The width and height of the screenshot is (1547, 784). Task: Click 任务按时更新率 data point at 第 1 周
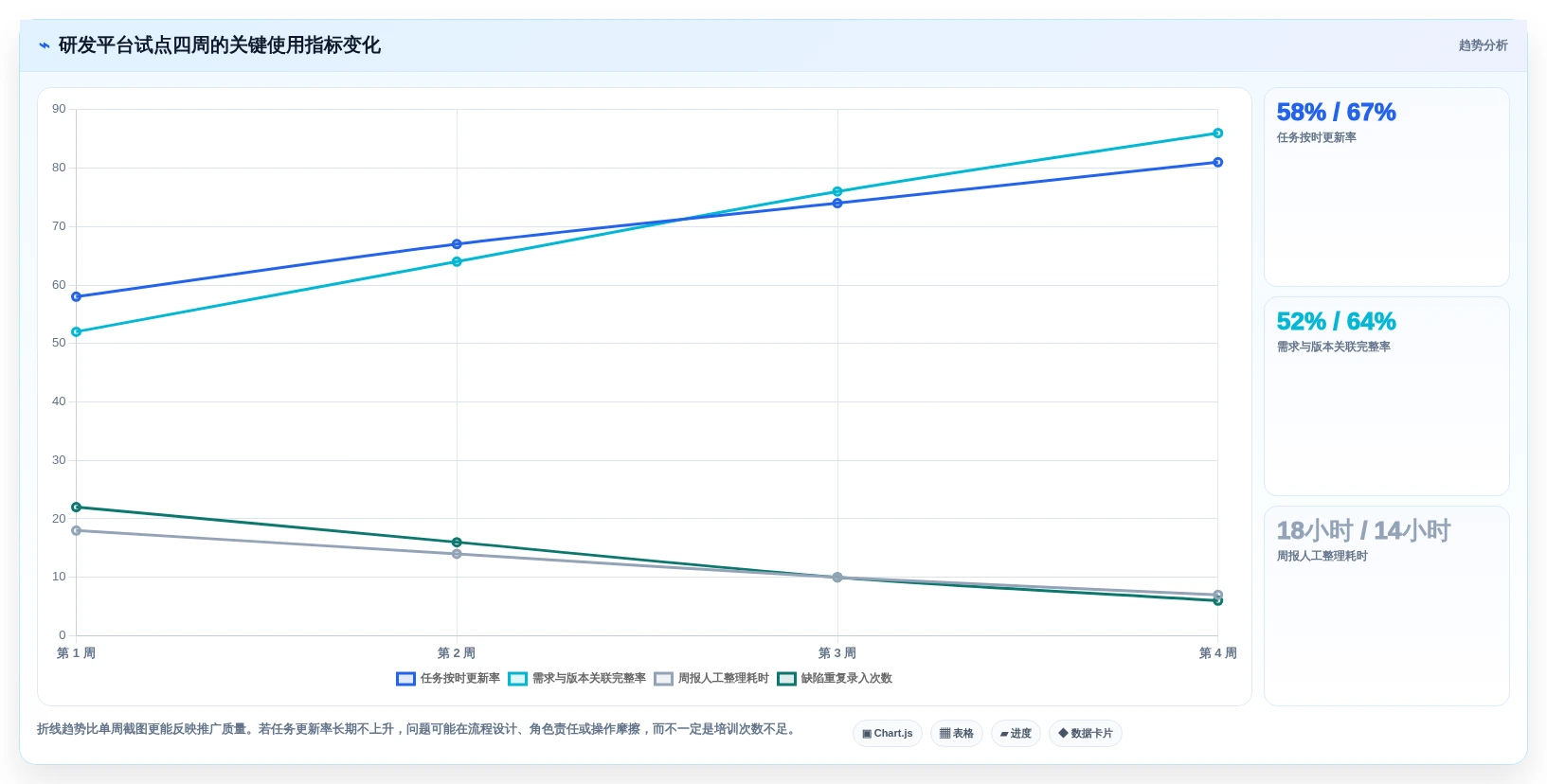tap(77, 296)
